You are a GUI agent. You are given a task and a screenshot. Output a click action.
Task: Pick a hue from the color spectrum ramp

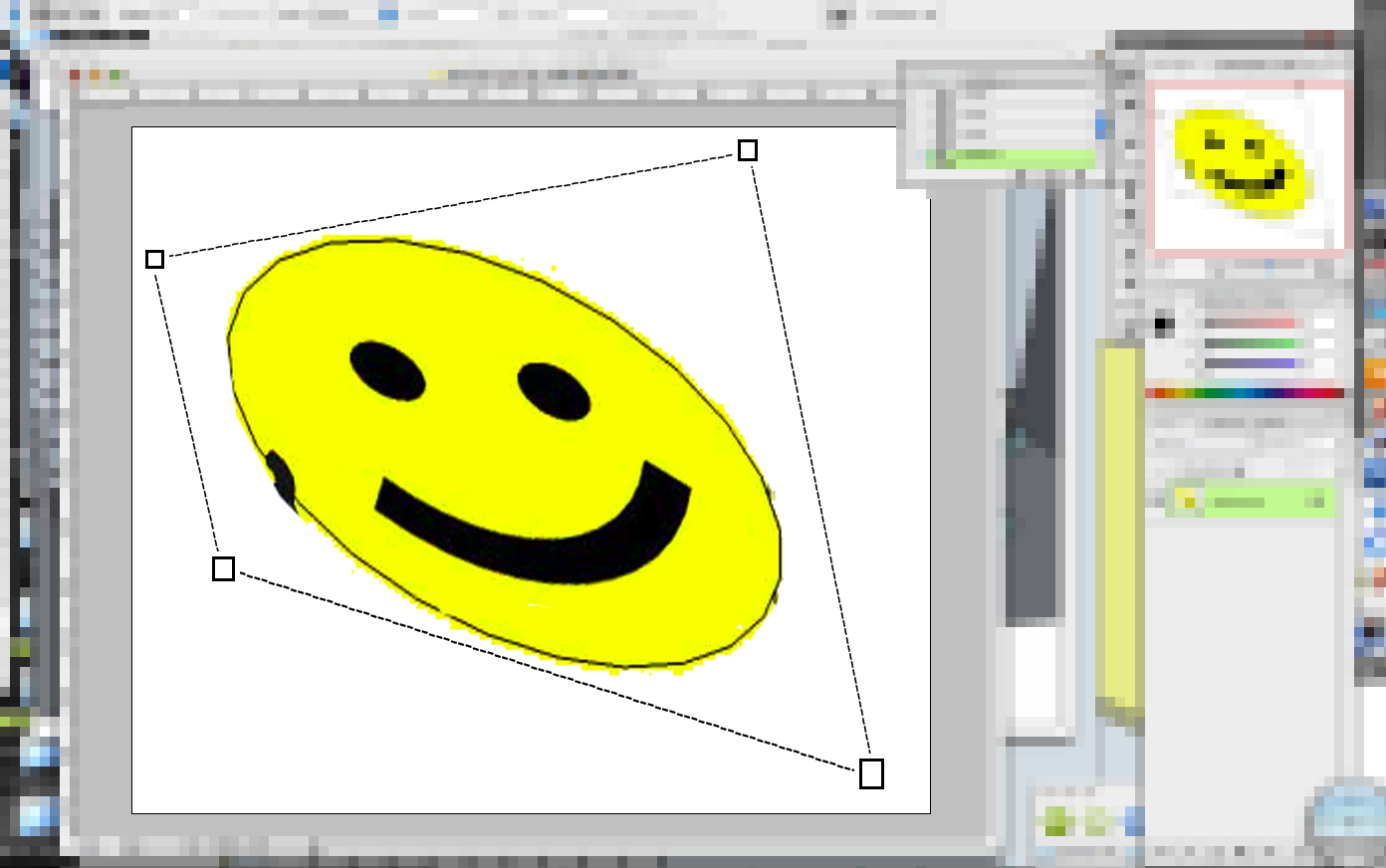(x=1245, y=393)
